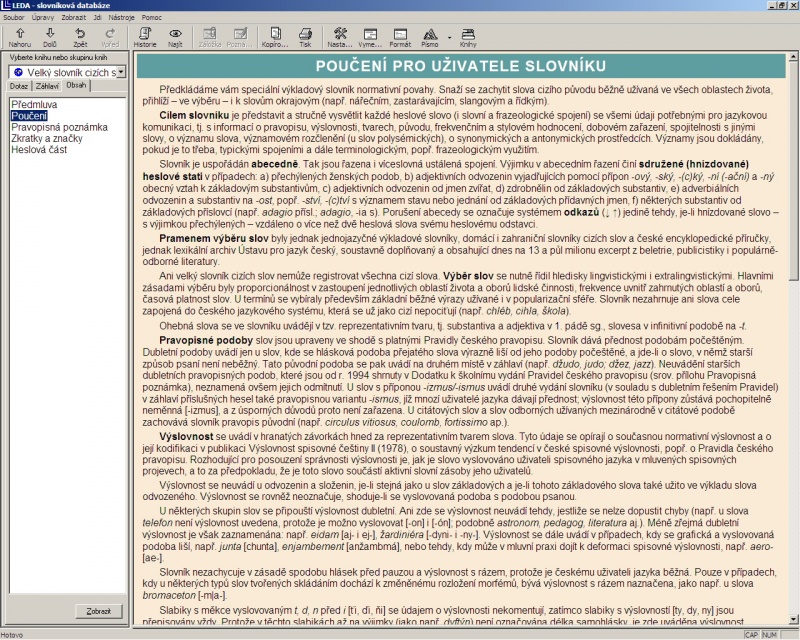Select Heslová část in contents list
800x640 pixels.
pyautogui.click(x=39, y=150)
